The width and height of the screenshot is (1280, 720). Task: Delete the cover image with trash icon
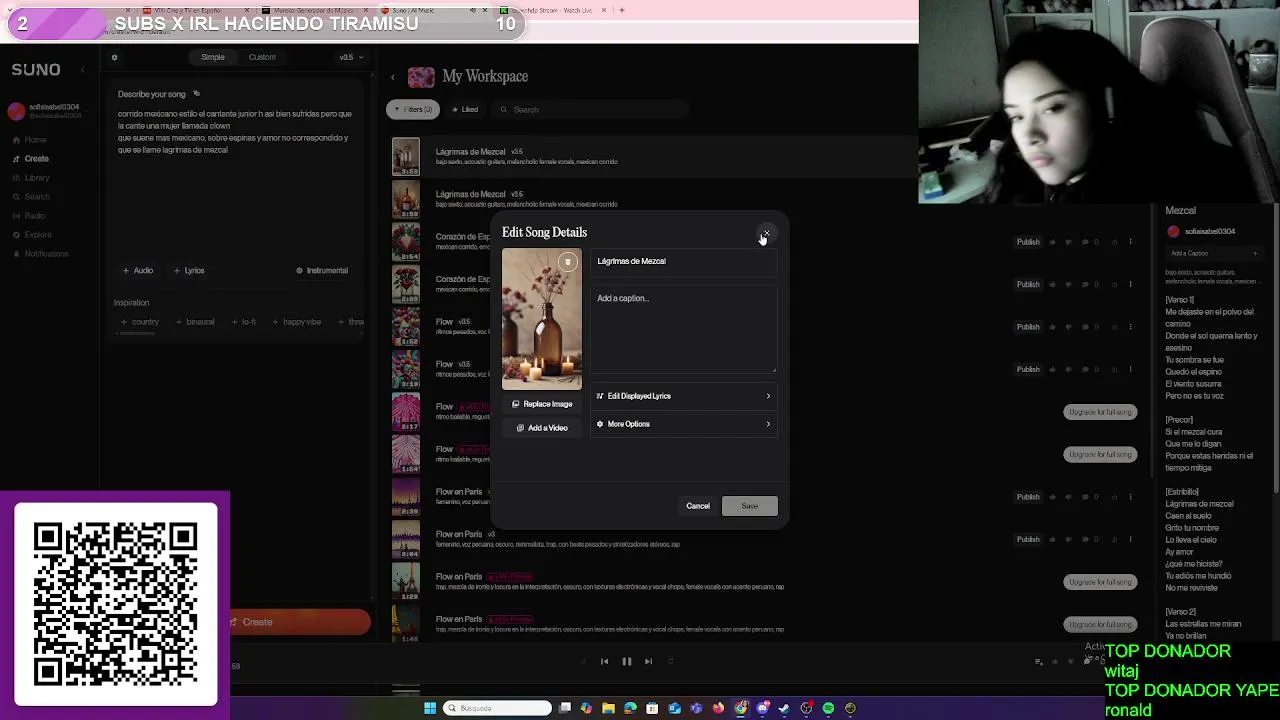[x=567, y=262]
